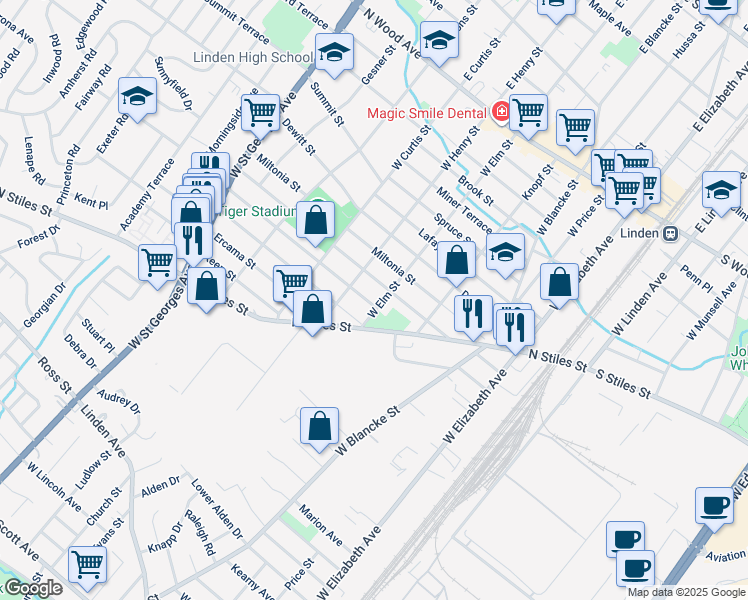Click the bottom-most coffee cup marker
The width and height of the screenshot is (748, 600).
click(x=634, y=568)
